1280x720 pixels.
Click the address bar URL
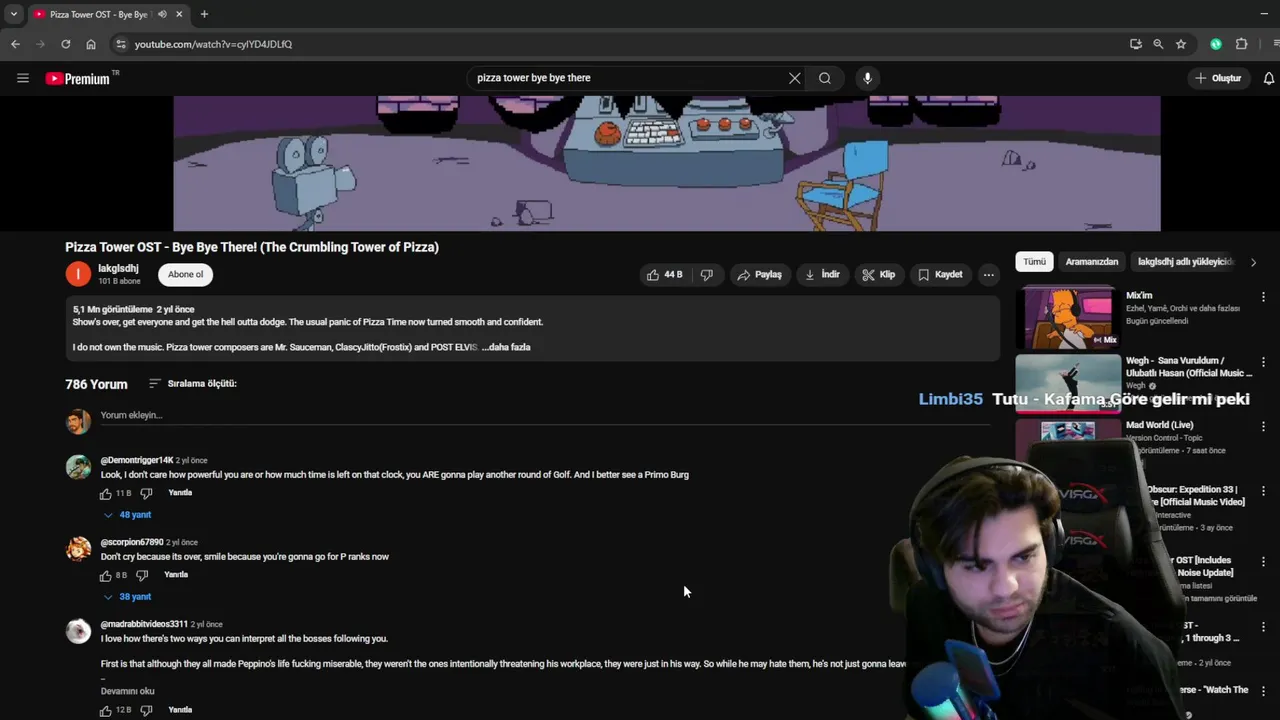click(x=213, y=44)
